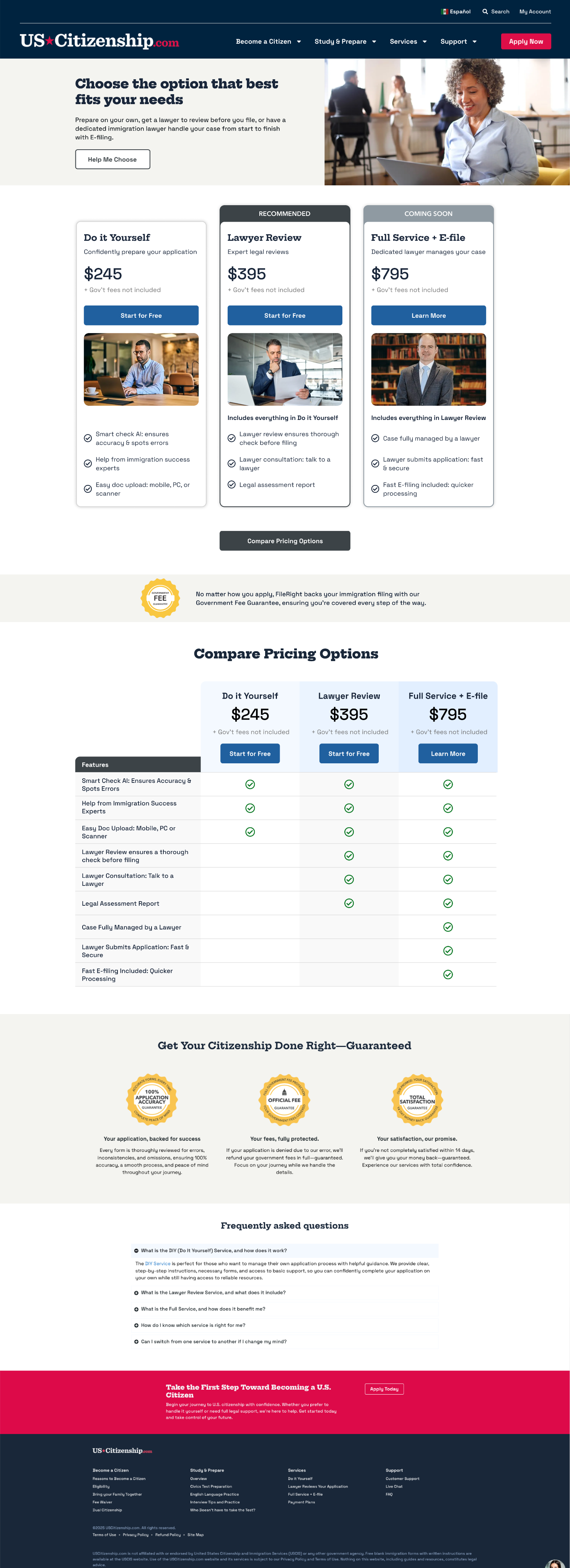Open the Study & Prepare dropdown
570x1568 pixels.
pyautogui.click(x=345, y=41)
